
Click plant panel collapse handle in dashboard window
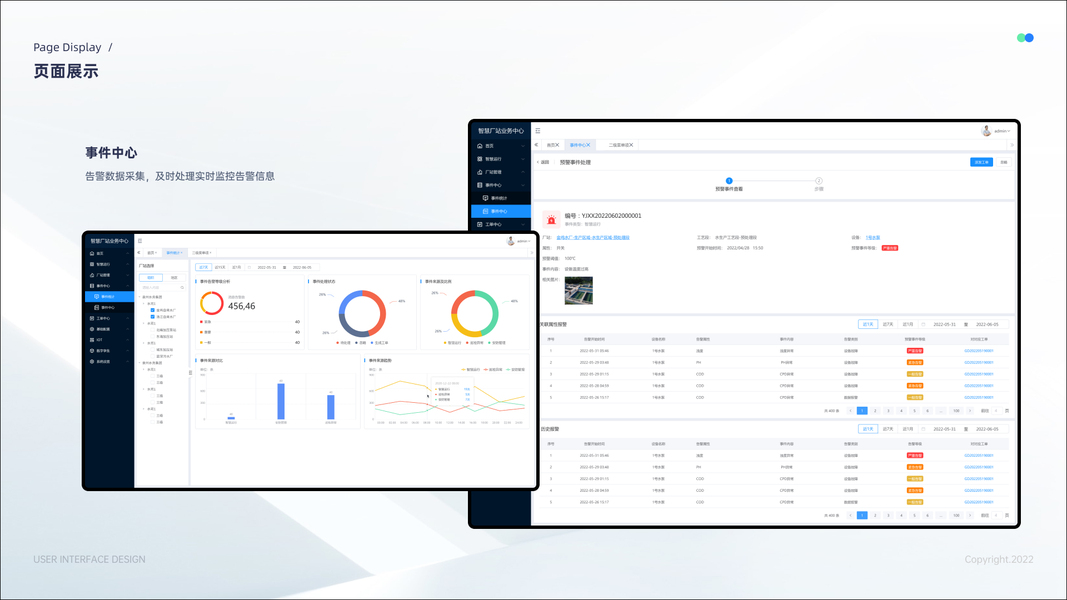pos(191,372)
